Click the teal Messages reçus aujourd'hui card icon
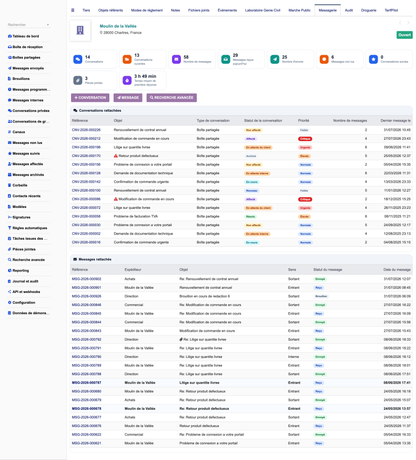Image resolution: width=416 pixels, height=460 pixels. (226, 59)
